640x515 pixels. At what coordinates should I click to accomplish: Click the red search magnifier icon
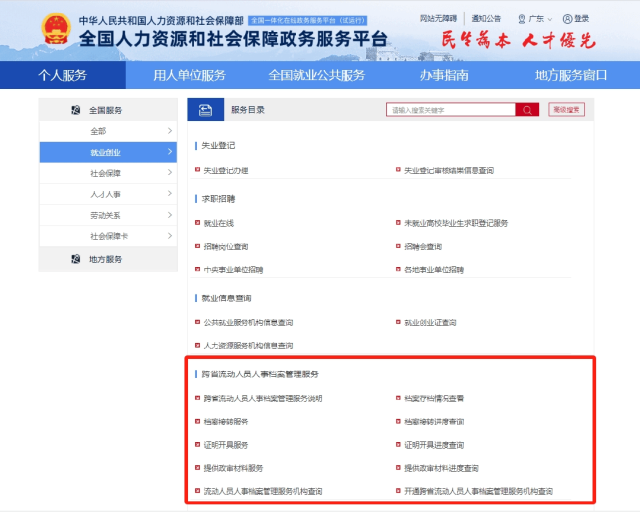(x=527, y=110)
